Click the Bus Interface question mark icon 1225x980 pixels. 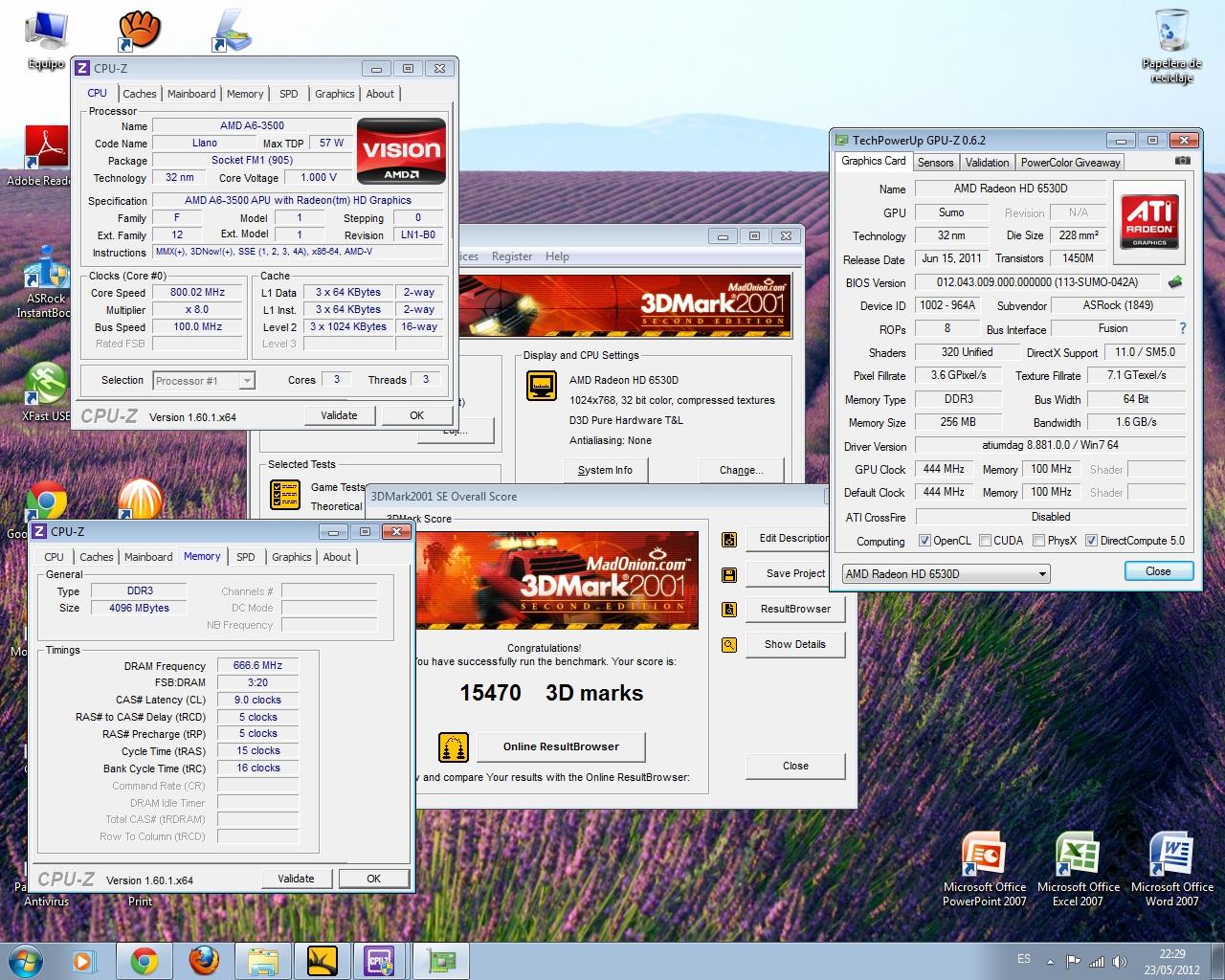point(1183,328)
